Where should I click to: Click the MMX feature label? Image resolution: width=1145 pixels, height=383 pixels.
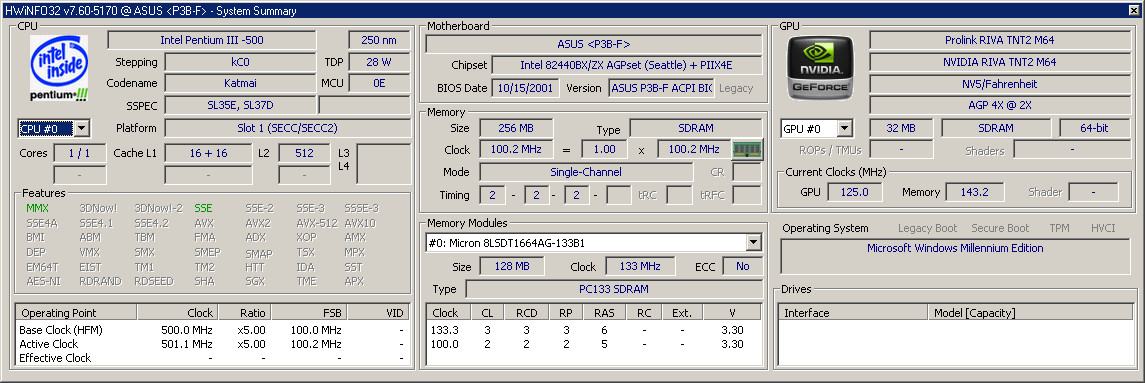37,208
